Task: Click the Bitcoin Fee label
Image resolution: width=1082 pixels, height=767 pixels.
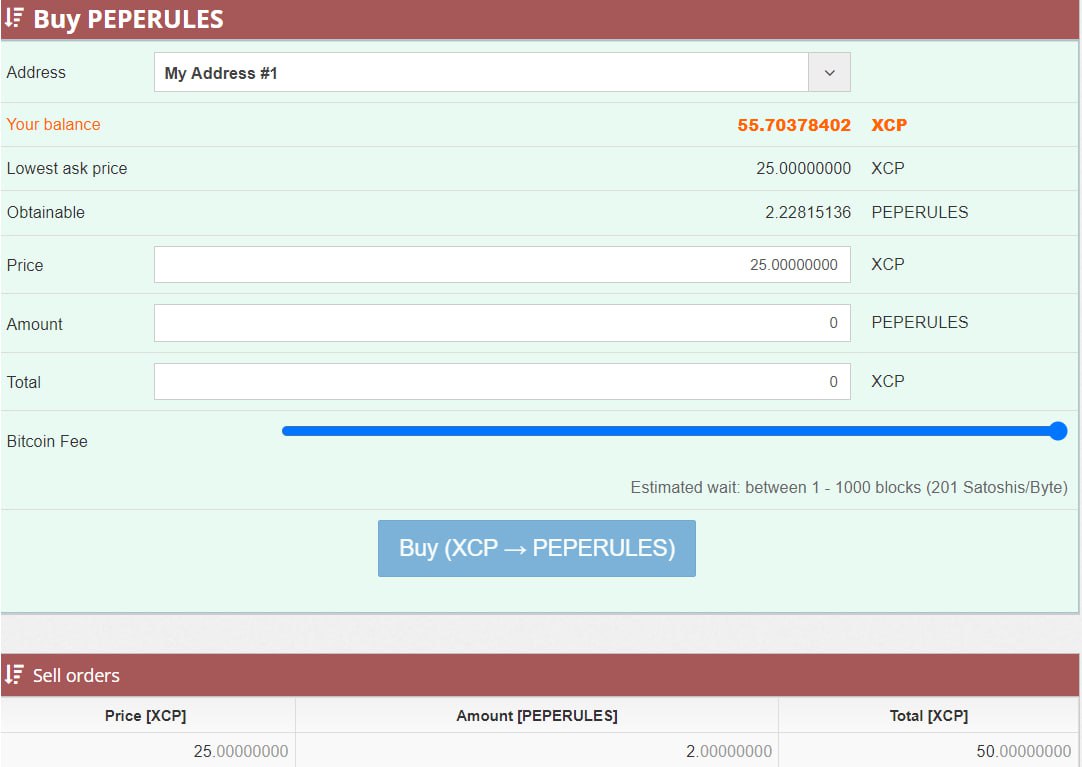Action: point(47,441)
